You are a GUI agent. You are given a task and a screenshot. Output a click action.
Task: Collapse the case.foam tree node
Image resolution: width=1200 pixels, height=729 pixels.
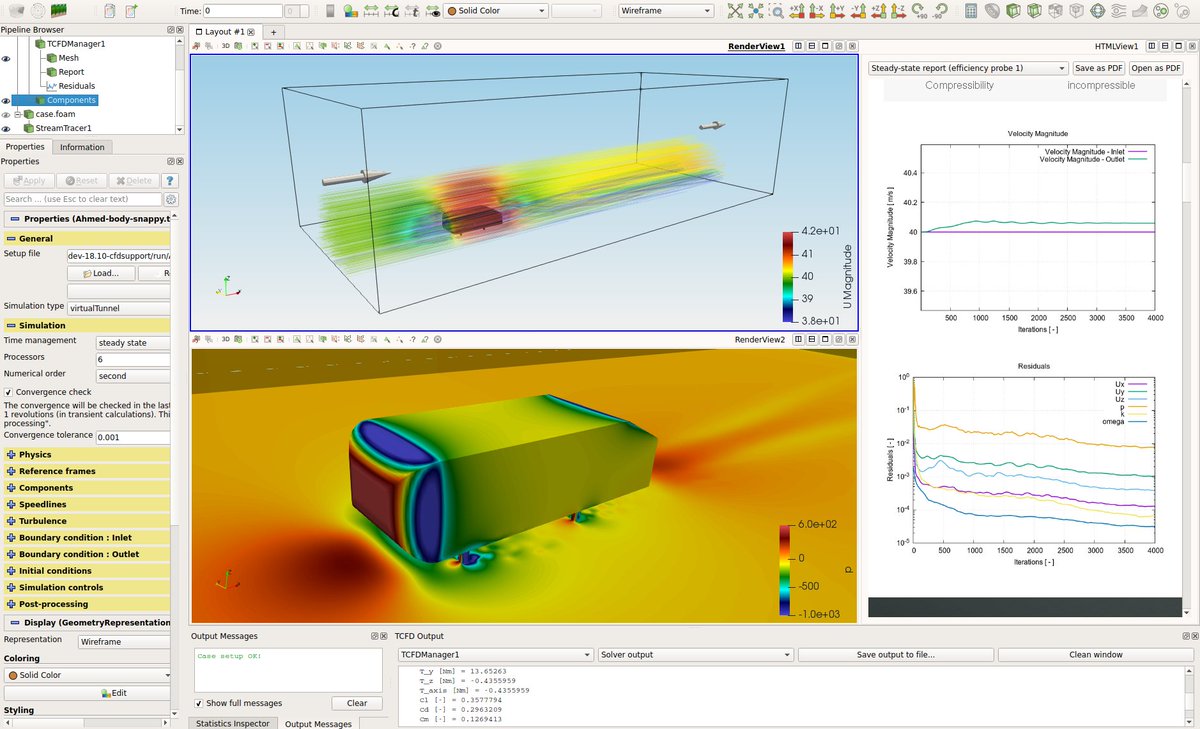[17, 114]
